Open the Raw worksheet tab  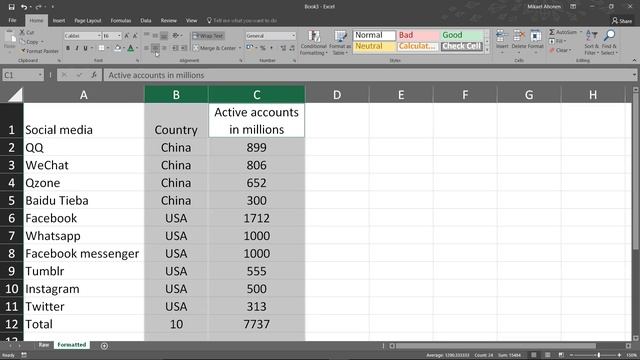pyautogui.click(x=44, y=345)
